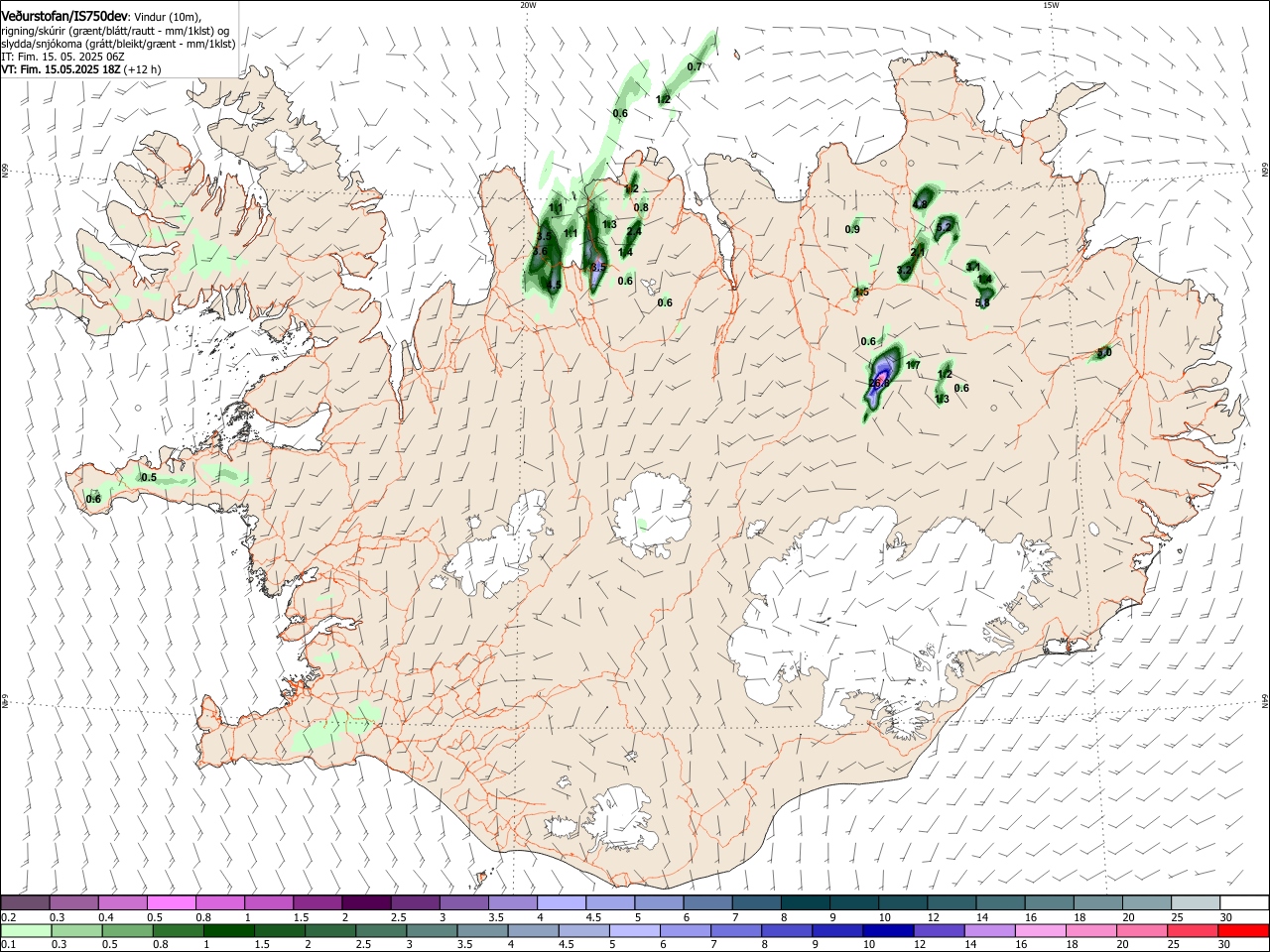Click the 3.2 precipitation value

[x=904, y=271]
